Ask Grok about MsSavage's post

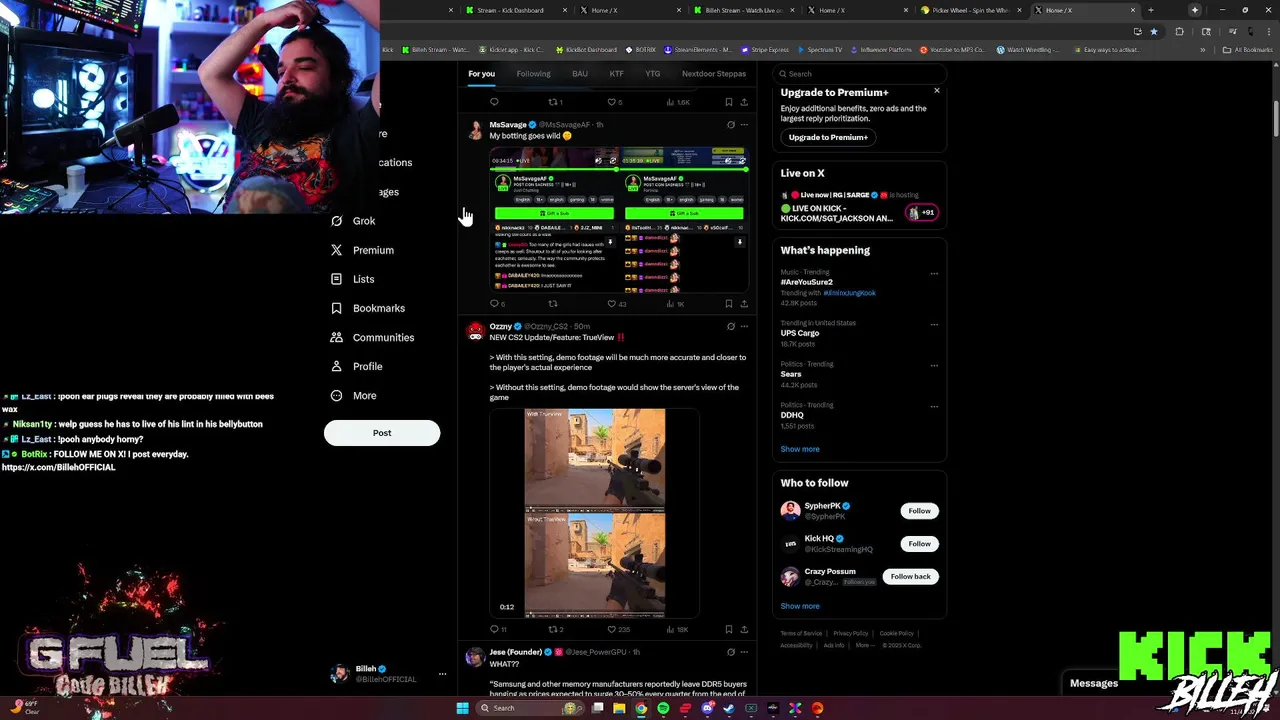(x=730, y=125)
